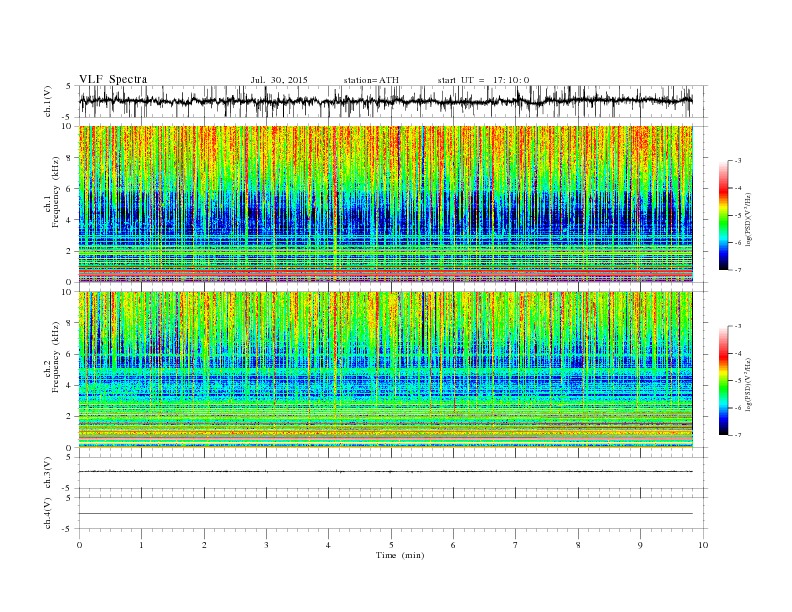The height and width of the screenshot is (612, 792).
Task: Click time axis tick label "7"
Action: click(x=516, y=545)
